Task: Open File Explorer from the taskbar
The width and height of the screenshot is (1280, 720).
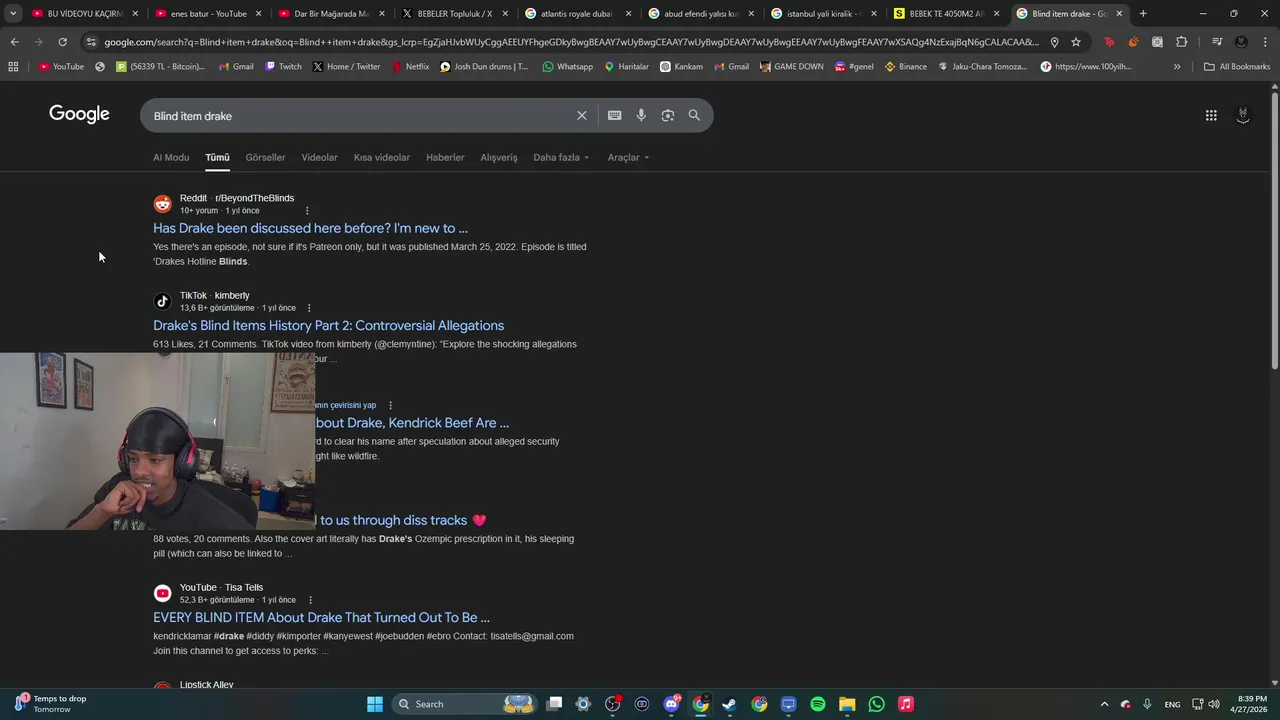Action: pyautogui.click(x=847, y=704)
